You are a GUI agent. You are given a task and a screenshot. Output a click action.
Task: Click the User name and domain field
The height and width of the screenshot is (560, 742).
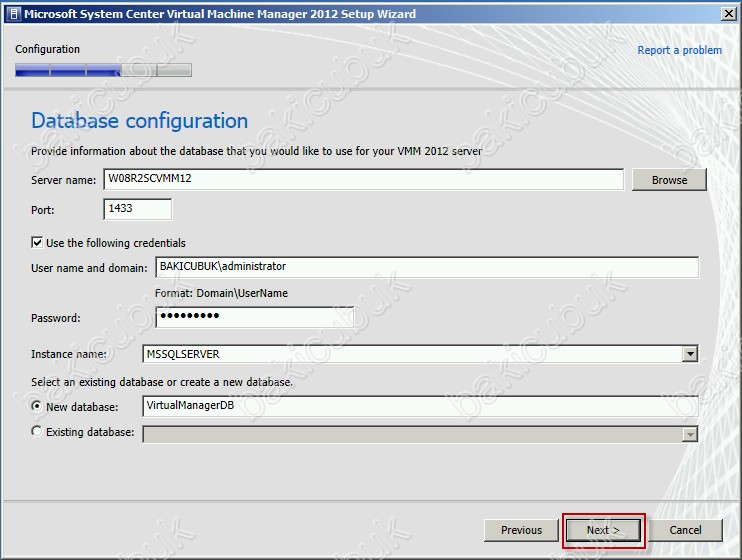coord(427,267)
